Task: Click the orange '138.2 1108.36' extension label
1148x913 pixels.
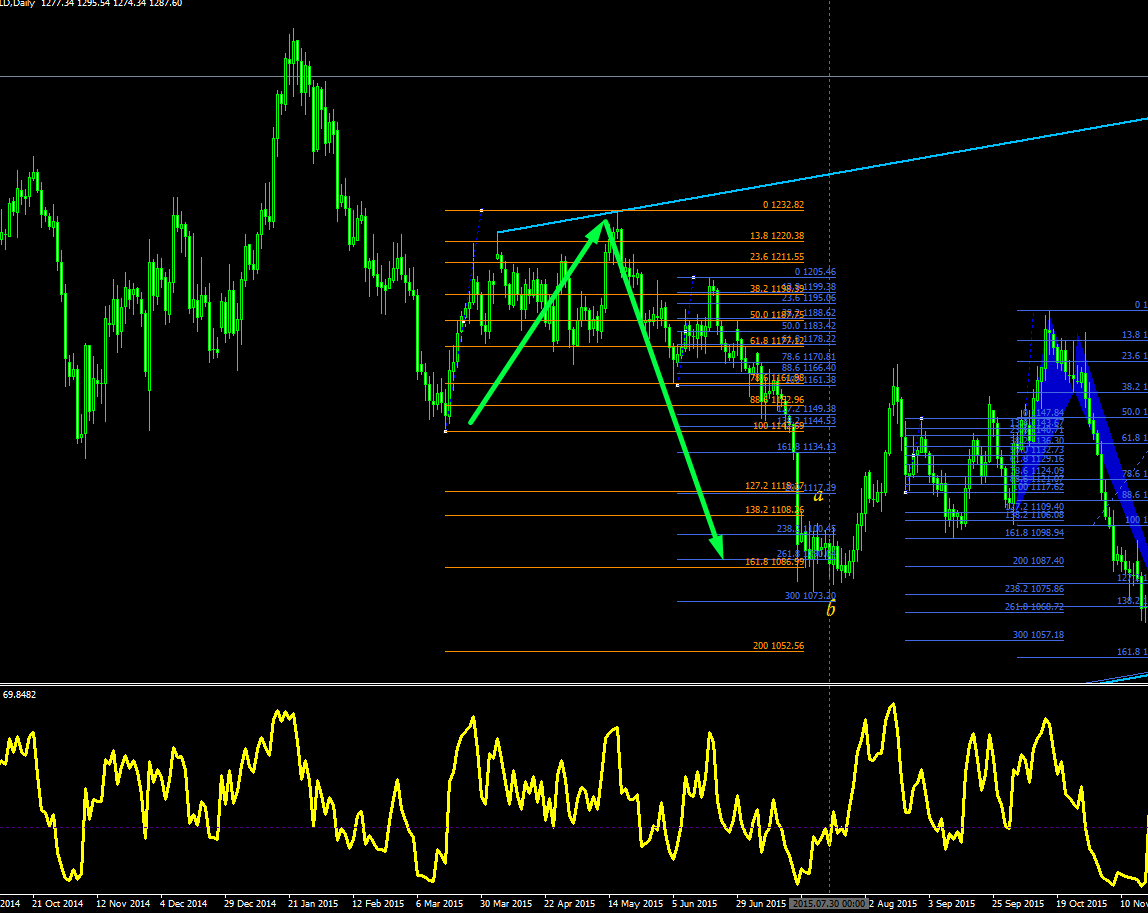Action: click(x=774, y=510)
